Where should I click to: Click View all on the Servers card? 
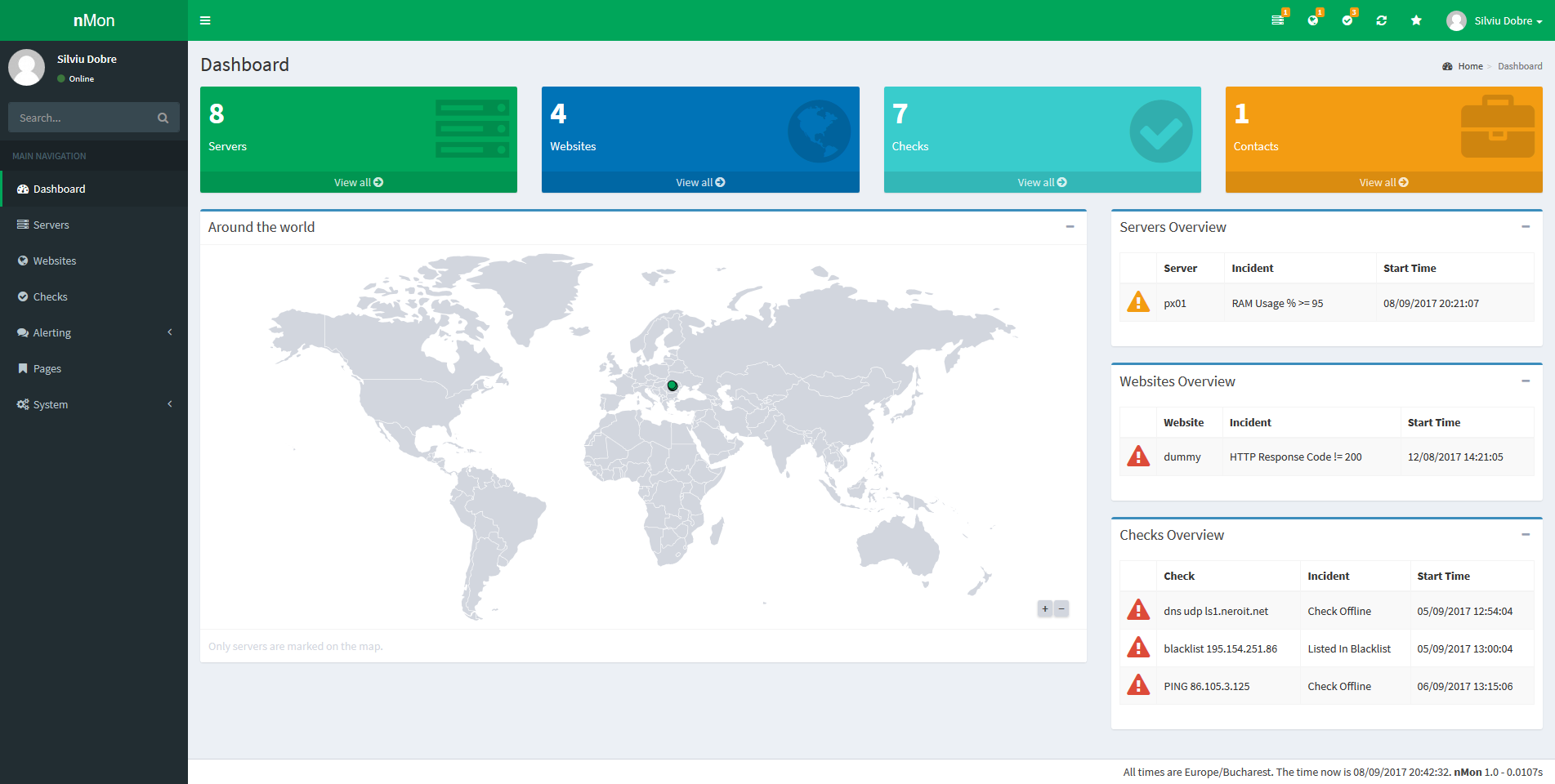coord(358,182)
